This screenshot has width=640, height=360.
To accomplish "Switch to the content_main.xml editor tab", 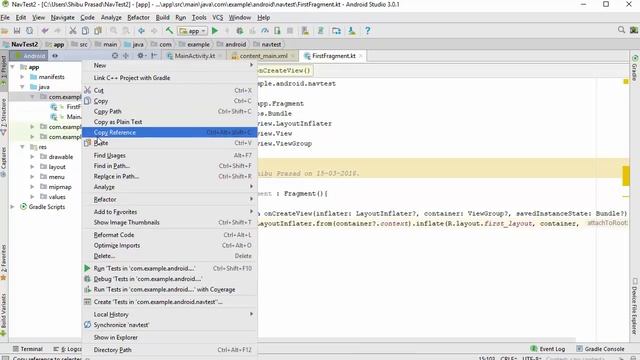I will click(x=263, y=56).
